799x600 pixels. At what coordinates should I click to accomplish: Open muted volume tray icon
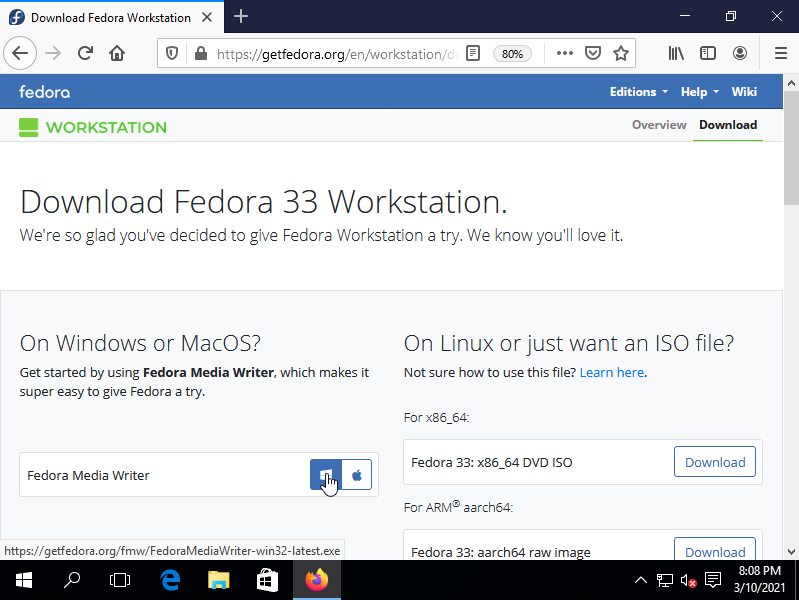(x=688, y=580)
